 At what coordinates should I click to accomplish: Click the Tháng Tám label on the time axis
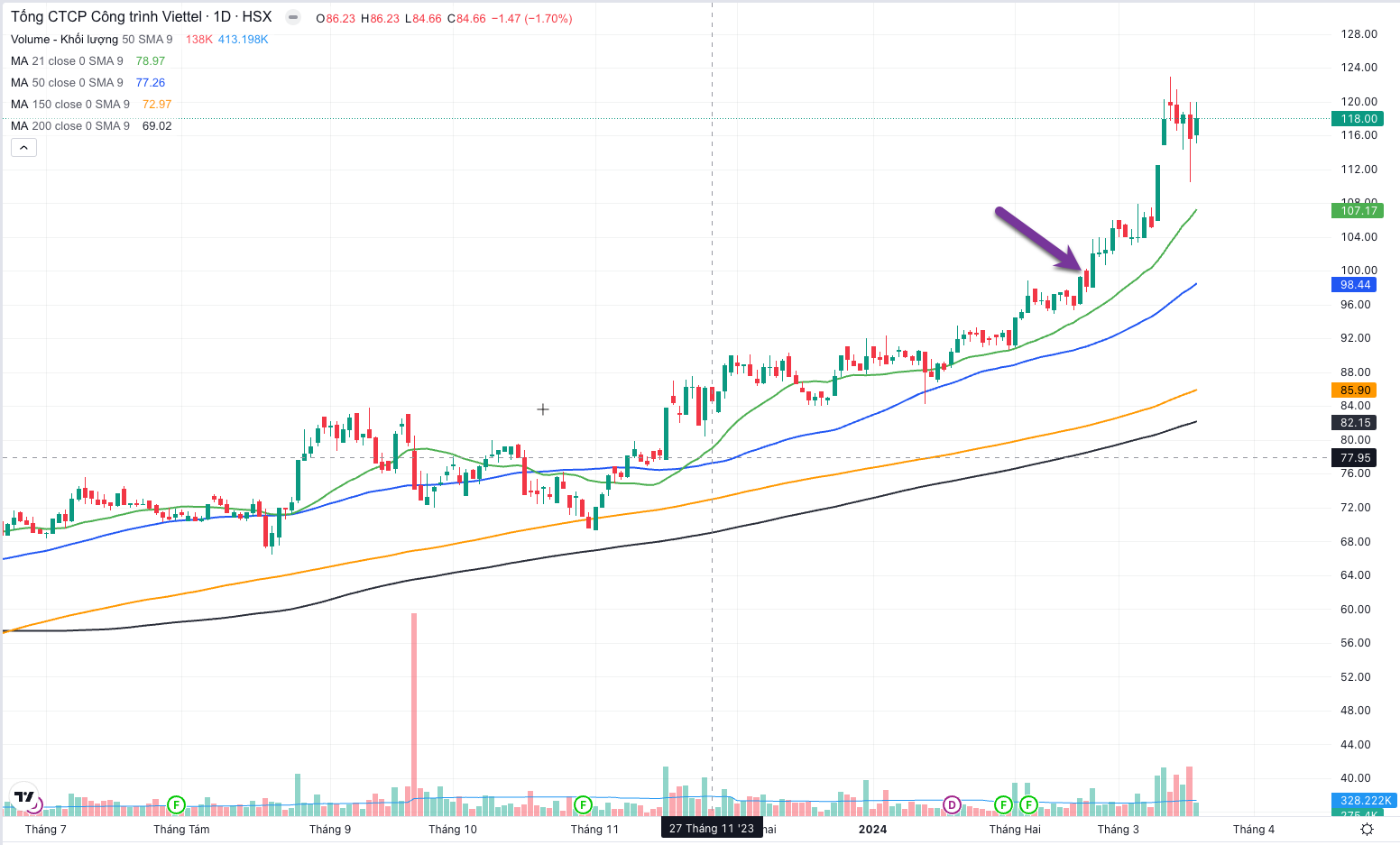tap(181, 830)
